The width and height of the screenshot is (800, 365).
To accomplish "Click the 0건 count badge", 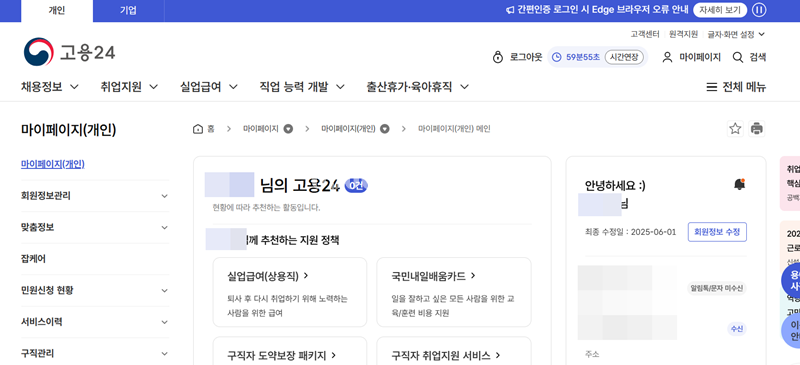I will pyautogui.click(x=356, y=186).
